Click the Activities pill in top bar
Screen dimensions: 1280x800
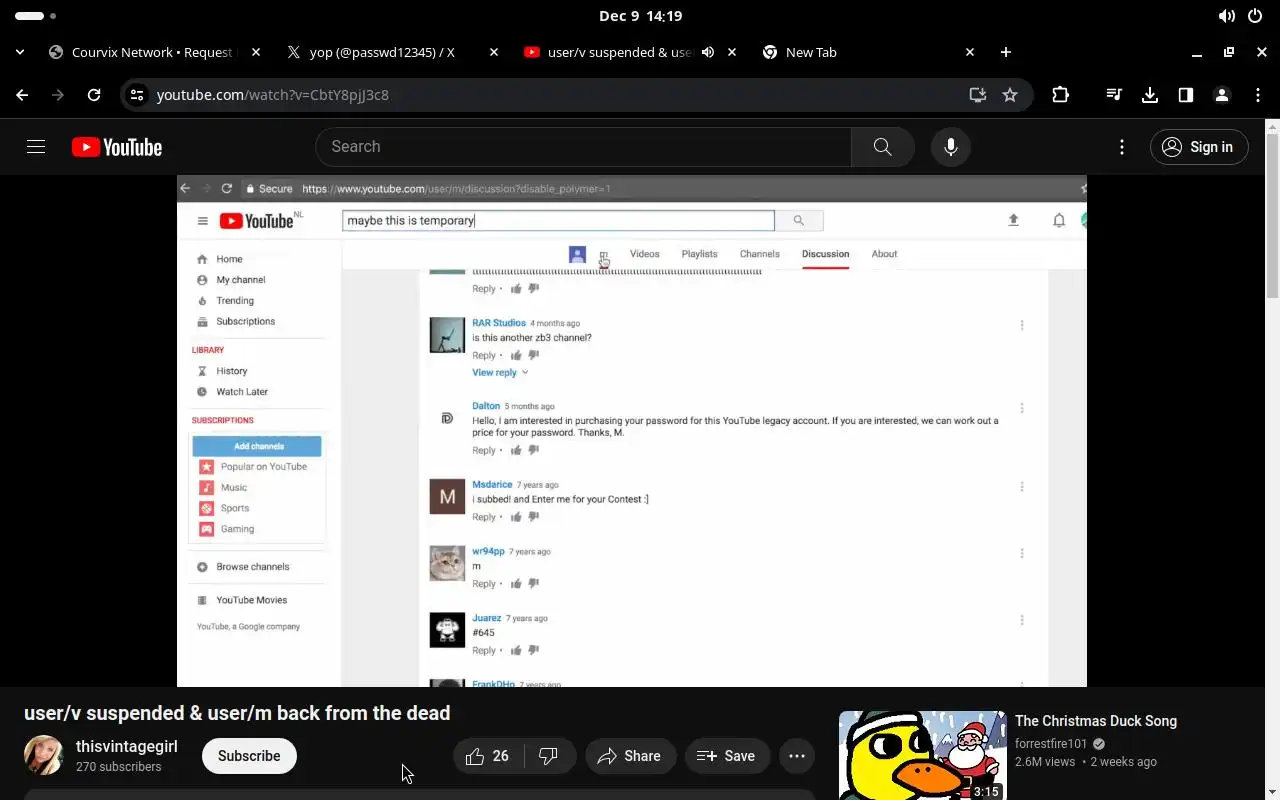(x=35, y=16)
